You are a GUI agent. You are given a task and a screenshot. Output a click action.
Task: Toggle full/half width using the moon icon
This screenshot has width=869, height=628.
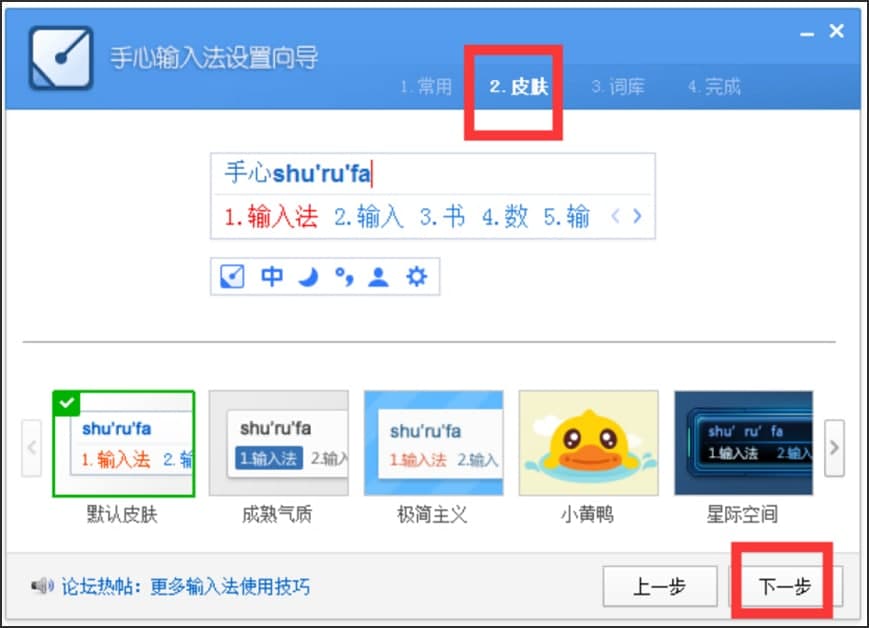[x=308, y=277]
